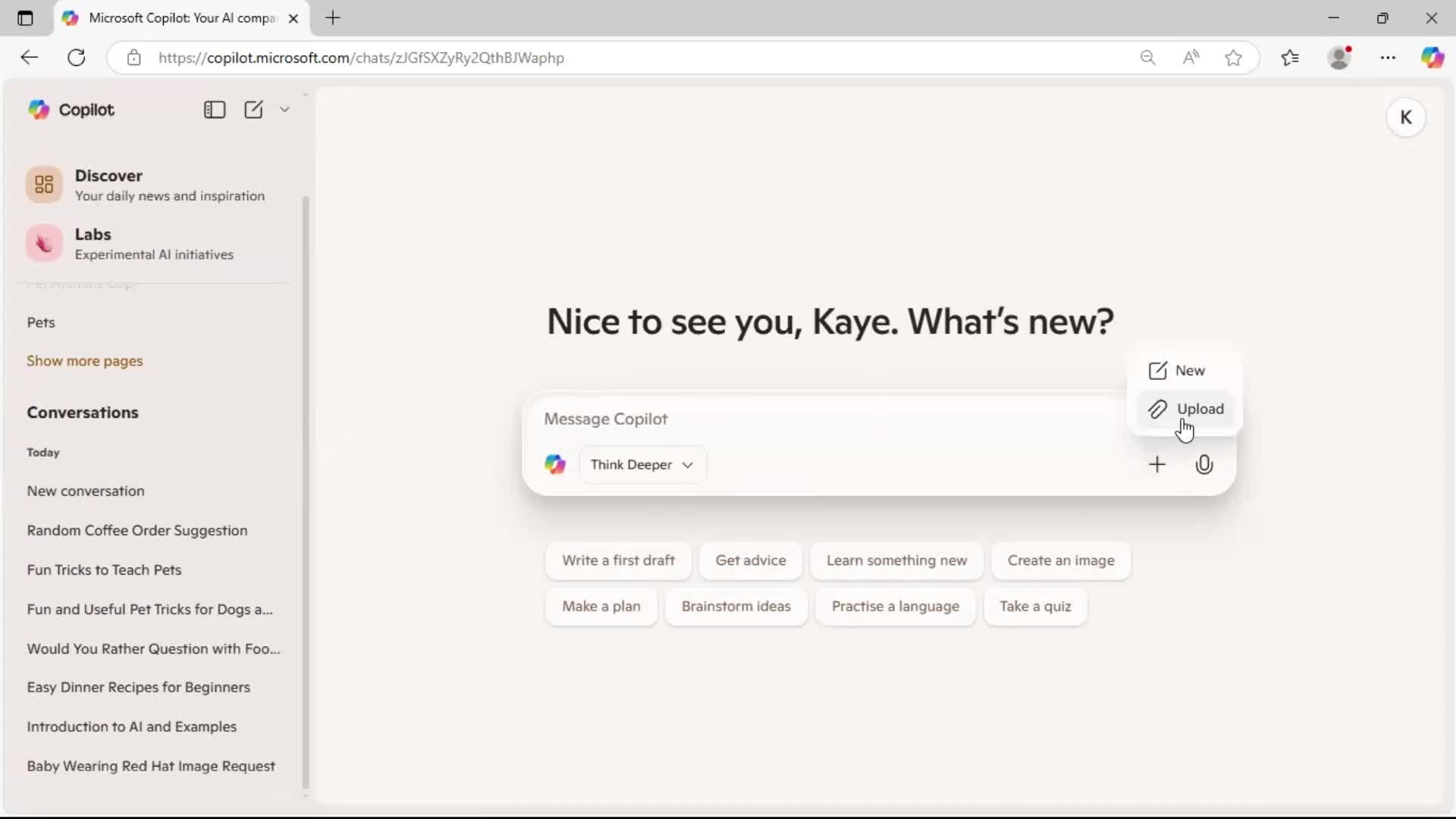Open the Think Deeper mode dropdown
This screenshot has height=819, width=1456.
point(642,465)
